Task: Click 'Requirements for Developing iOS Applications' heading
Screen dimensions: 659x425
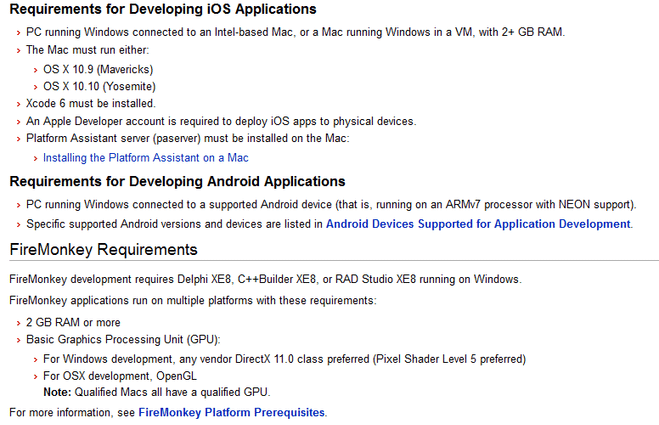Action: 163,9
